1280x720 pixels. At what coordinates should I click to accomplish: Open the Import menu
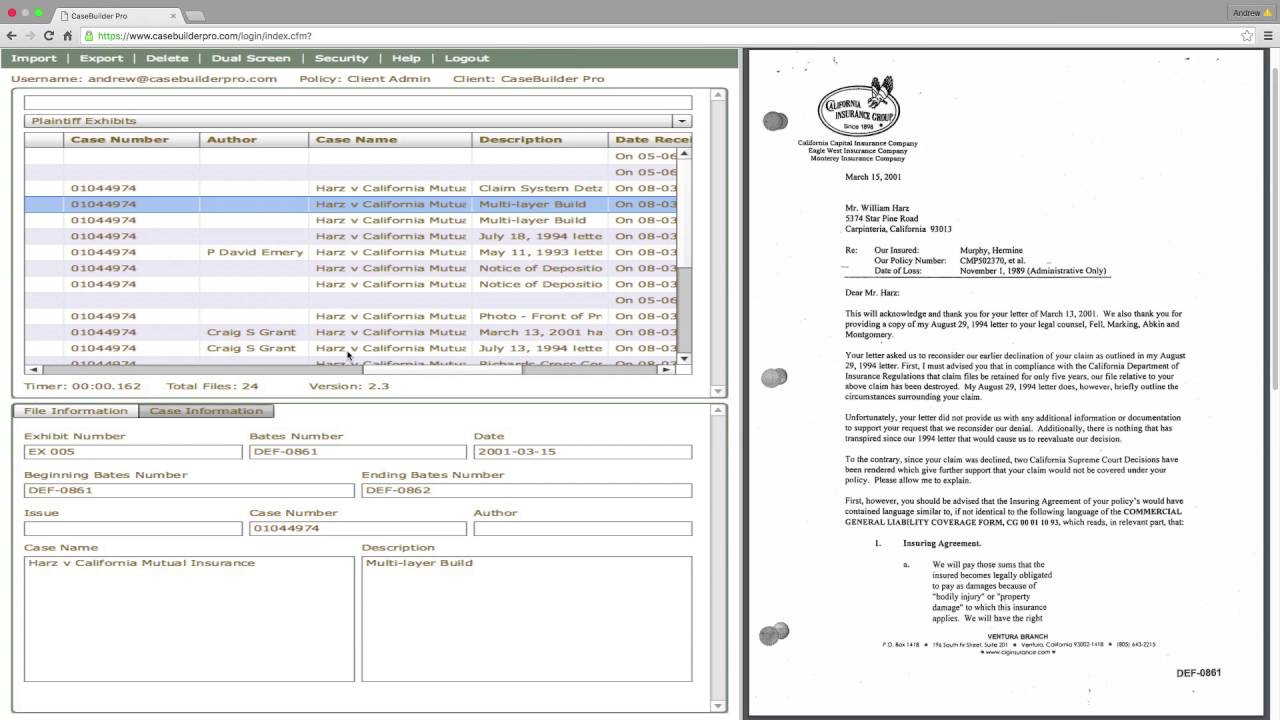click(x=34, y=58)
